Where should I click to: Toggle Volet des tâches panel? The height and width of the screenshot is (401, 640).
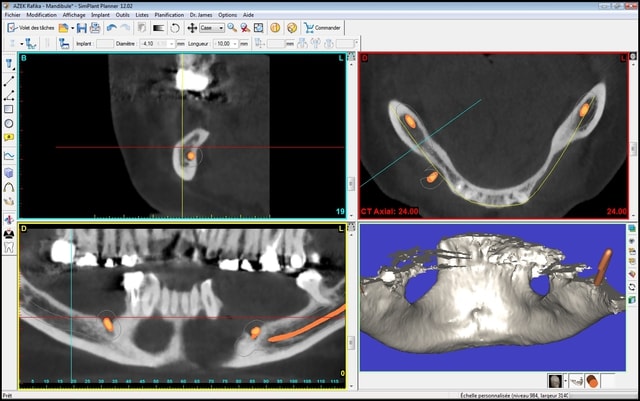click(x=30, y=28)
